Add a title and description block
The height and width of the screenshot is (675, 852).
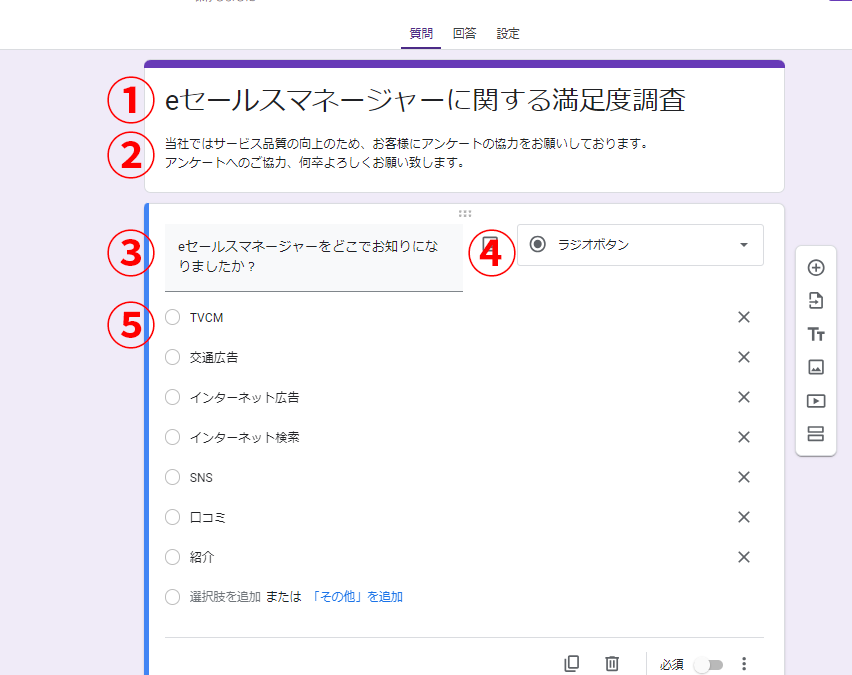coord(816,334)
